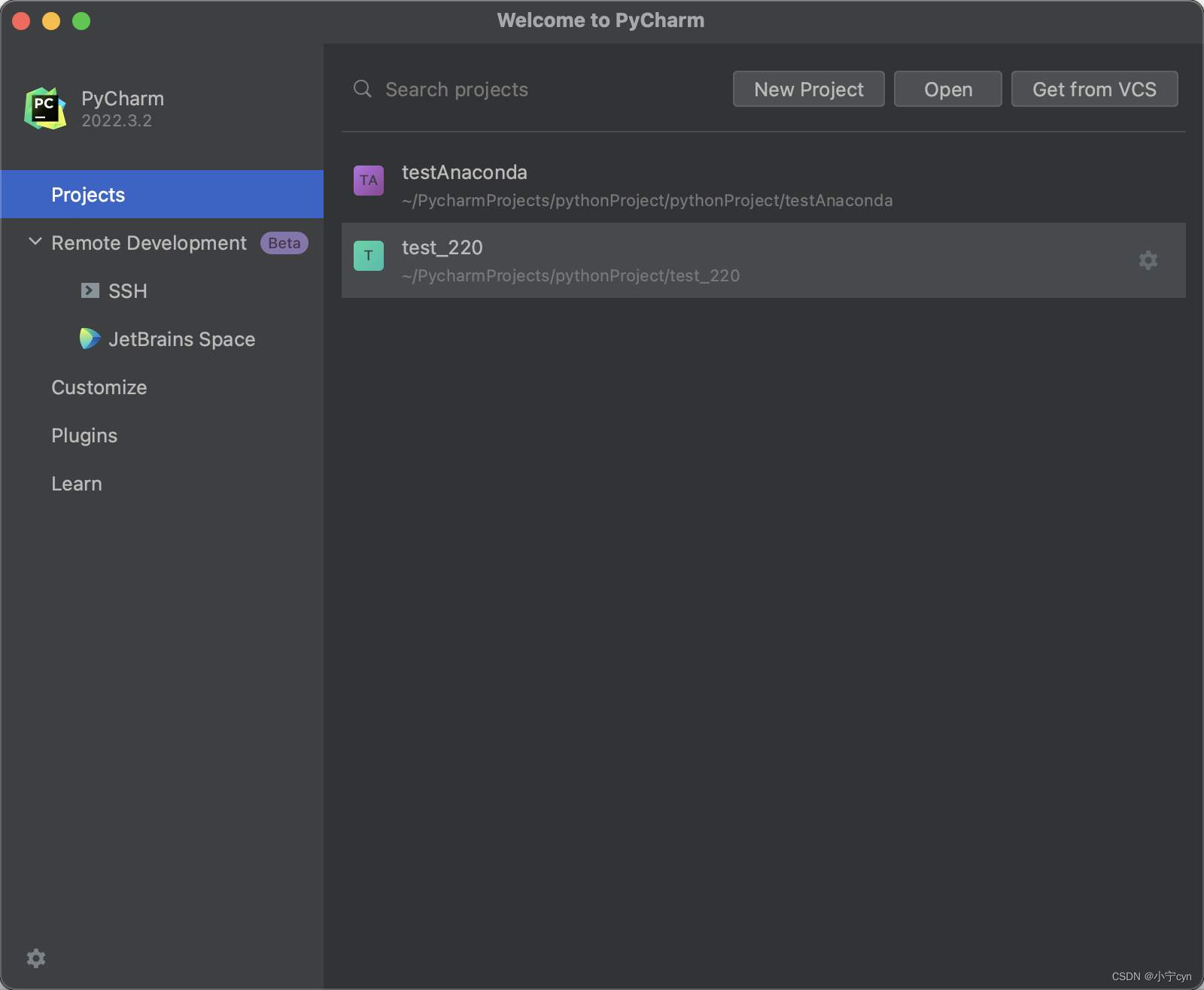Click the PyCharm logo icon
Screen dimensions: 1204x990
click(45, 108)
